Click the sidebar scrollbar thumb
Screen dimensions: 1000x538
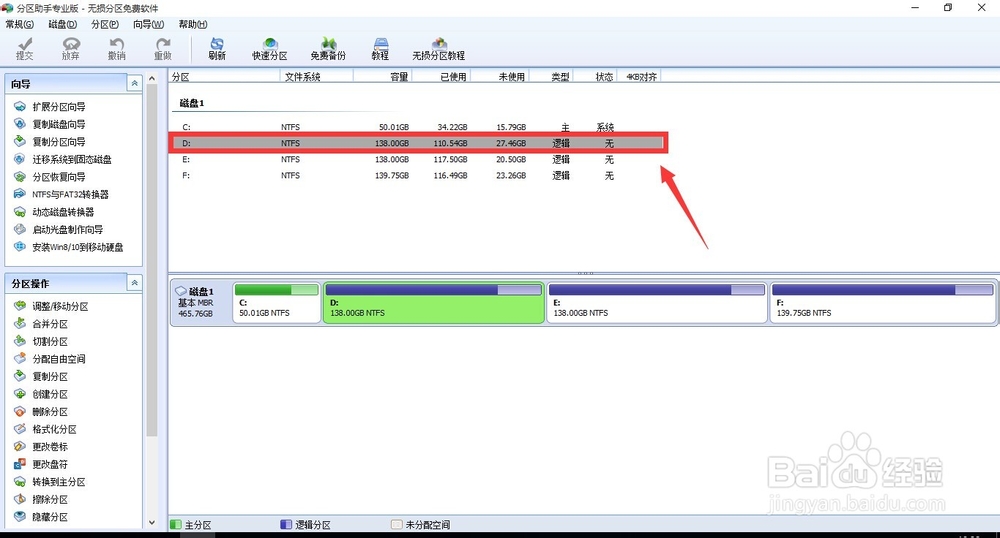point(152,260)
